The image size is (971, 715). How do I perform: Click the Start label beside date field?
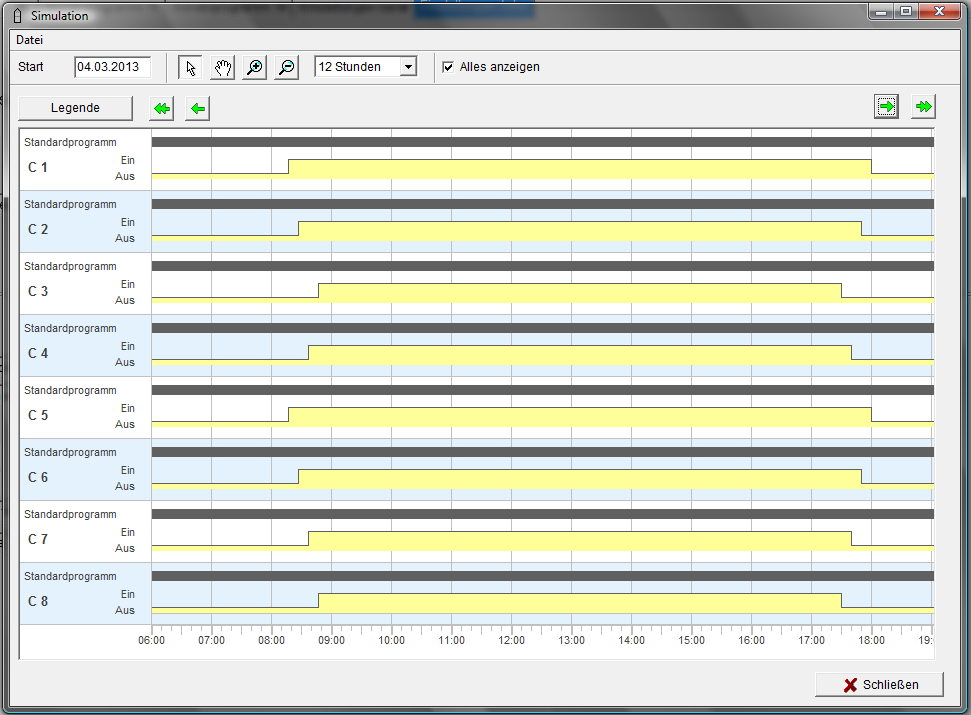point(30,67)
